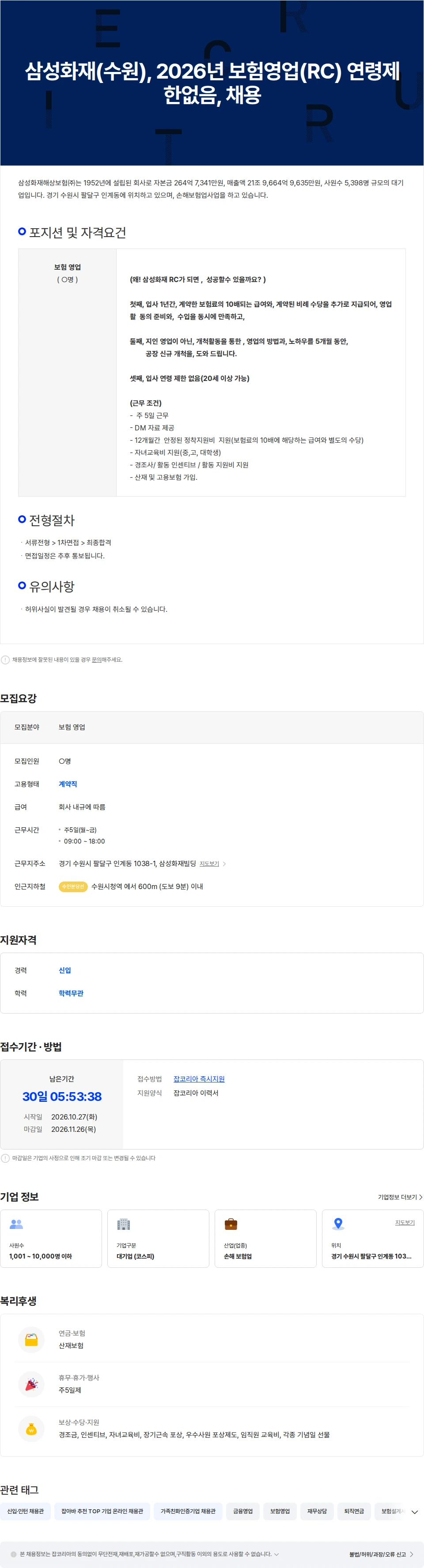The width and height of the screenshot is (424, 1568).
Task: Click the leave-vacation-events party icon
Action: pos(32,1384)
